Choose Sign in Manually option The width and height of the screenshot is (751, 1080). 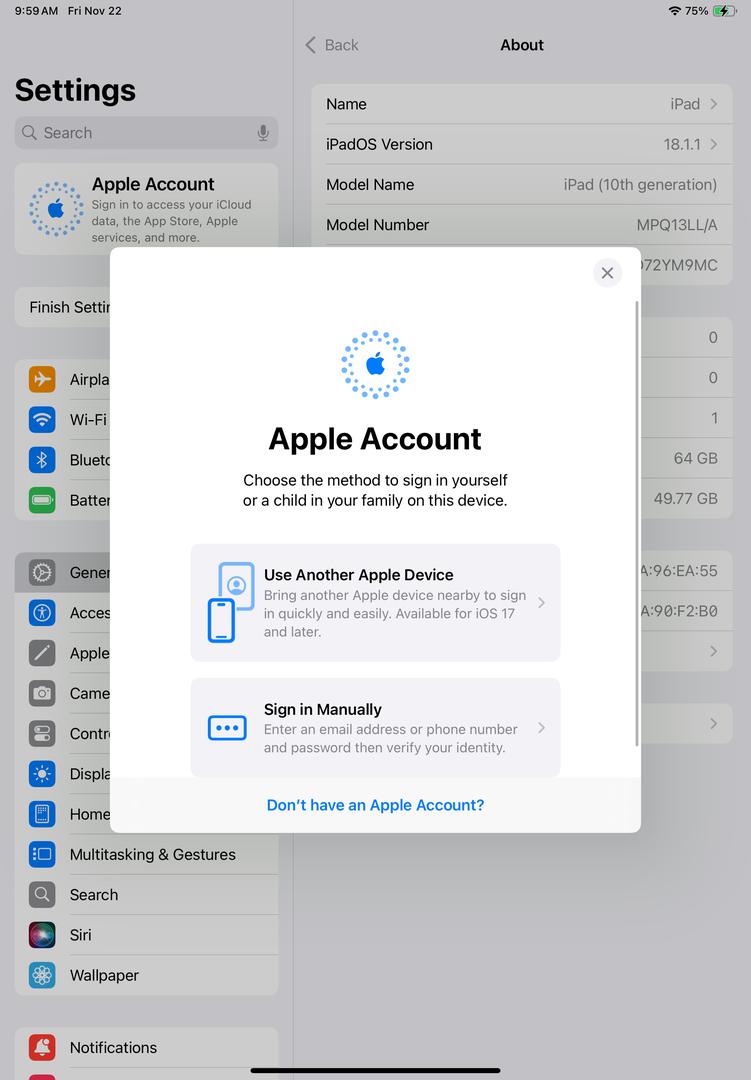point(375,727)
